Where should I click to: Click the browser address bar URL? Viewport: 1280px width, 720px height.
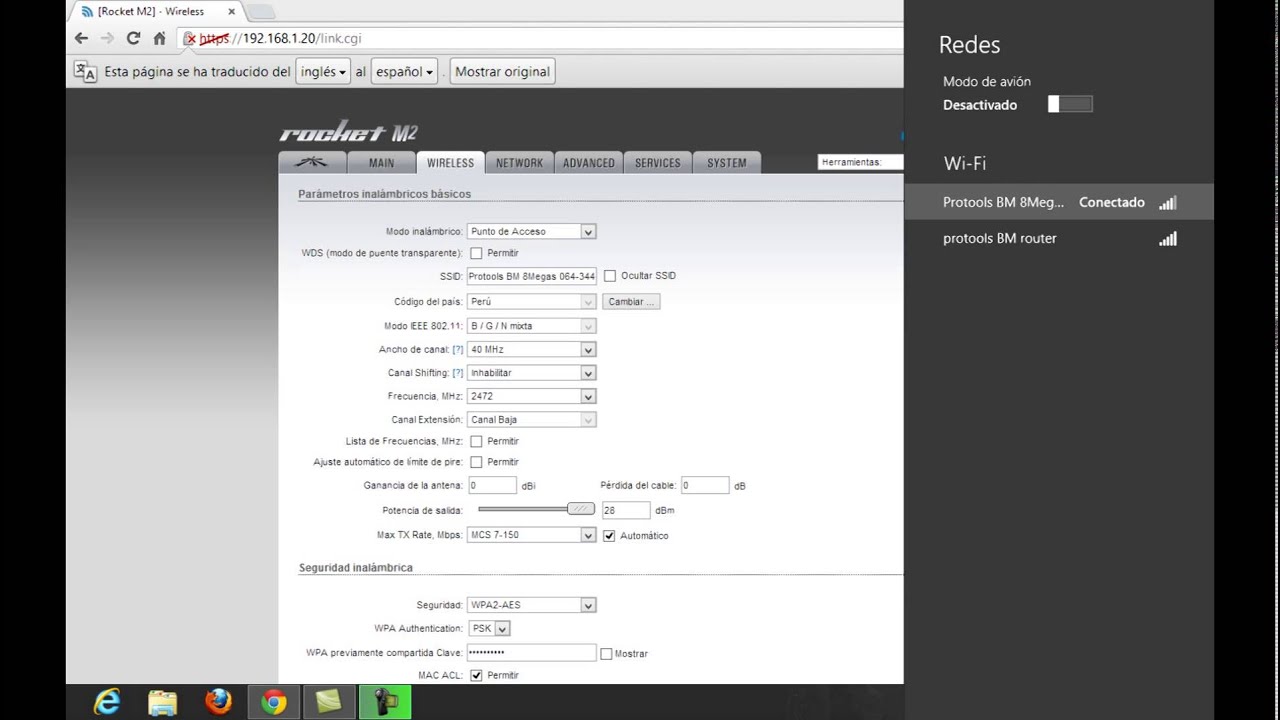pyautogui.click(x=540, y=38)
